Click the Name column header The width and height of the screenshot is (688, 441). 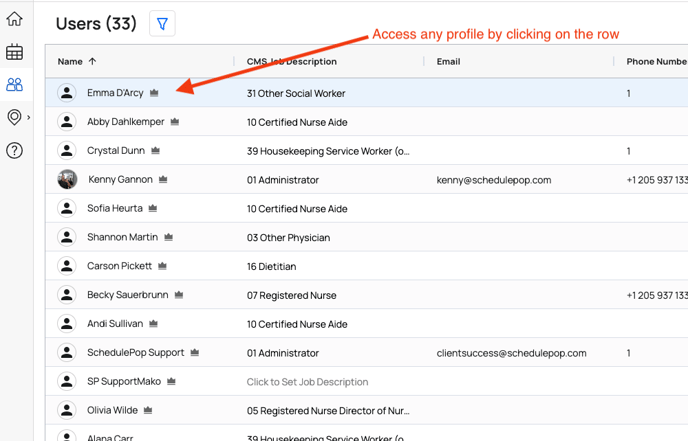click(70, 61)
